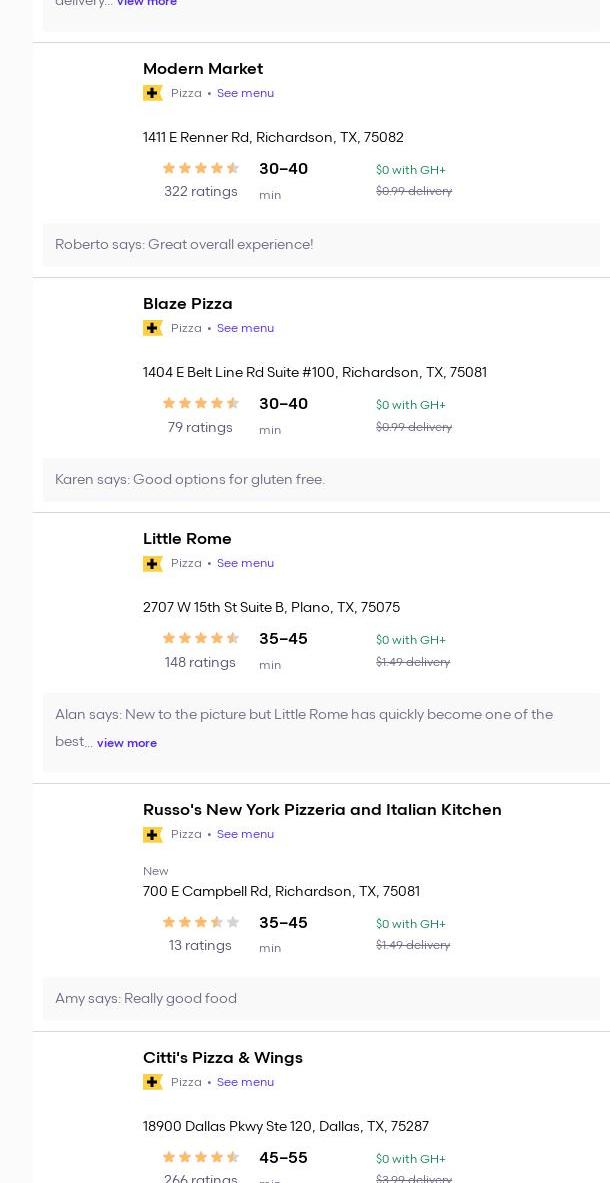
Task: Click the GH+ badge icon under Blaze Pizza
Action: 153,328
